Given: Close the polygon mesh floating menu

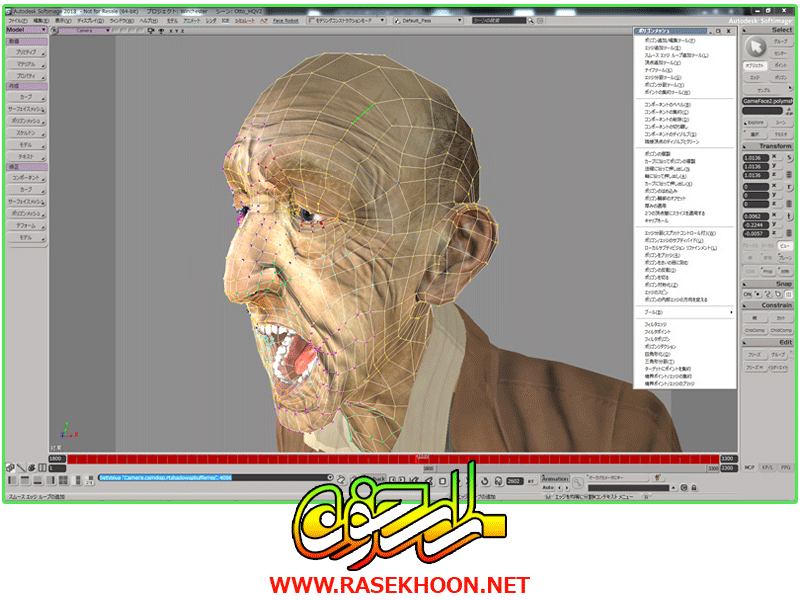Looking at the screenshot, I should 729,31.
